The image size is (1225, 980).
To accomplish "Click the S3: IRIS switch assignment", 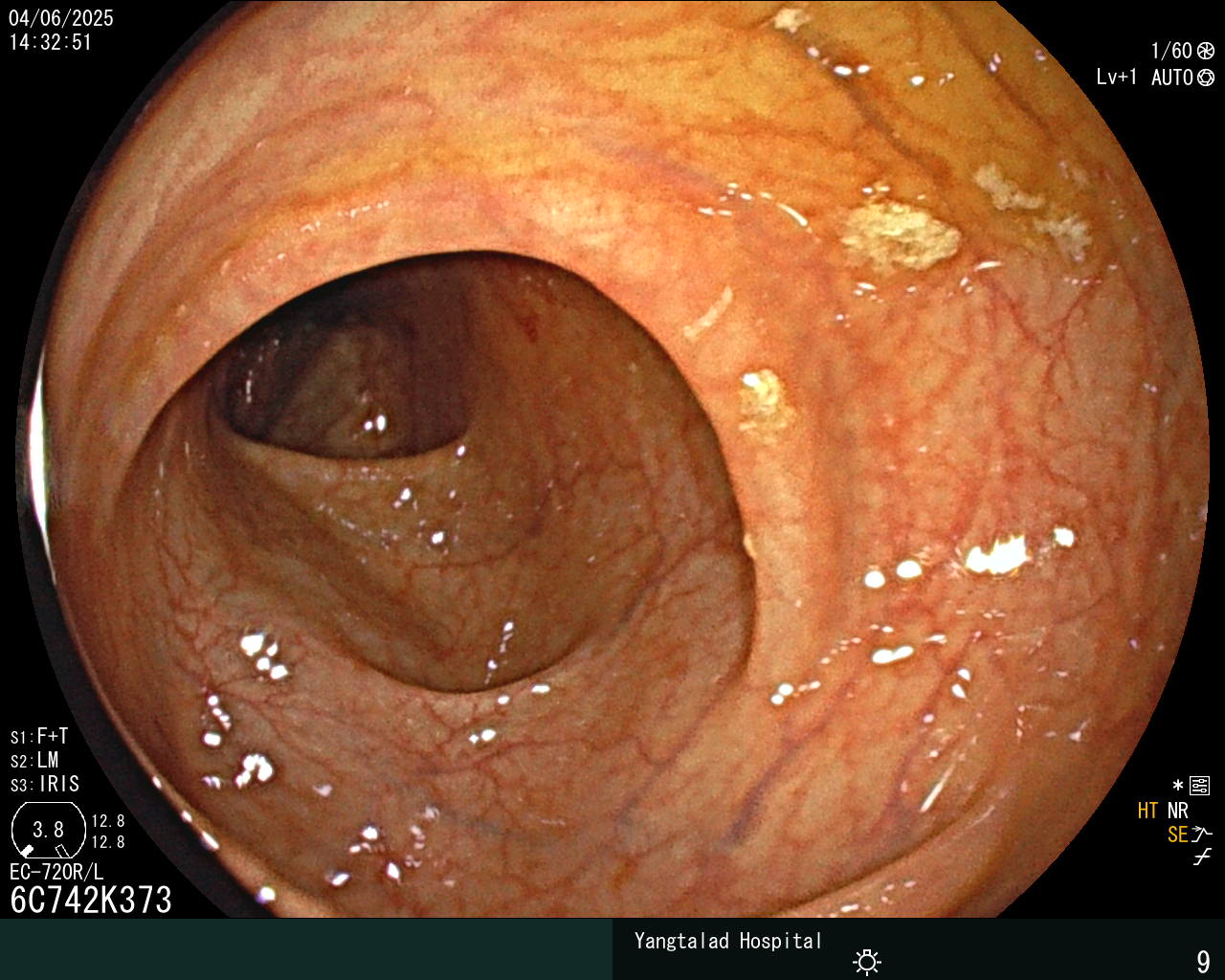I will [x=45, y=785].
